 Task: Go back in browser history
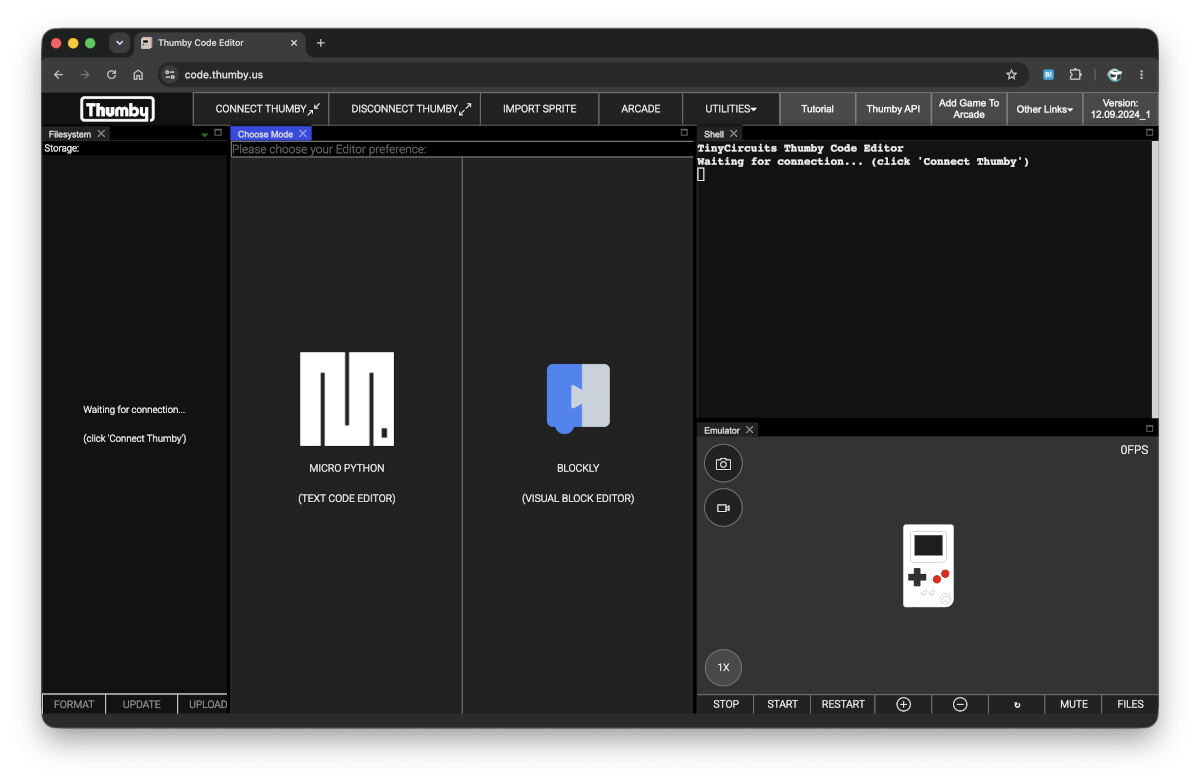point(58,74)
